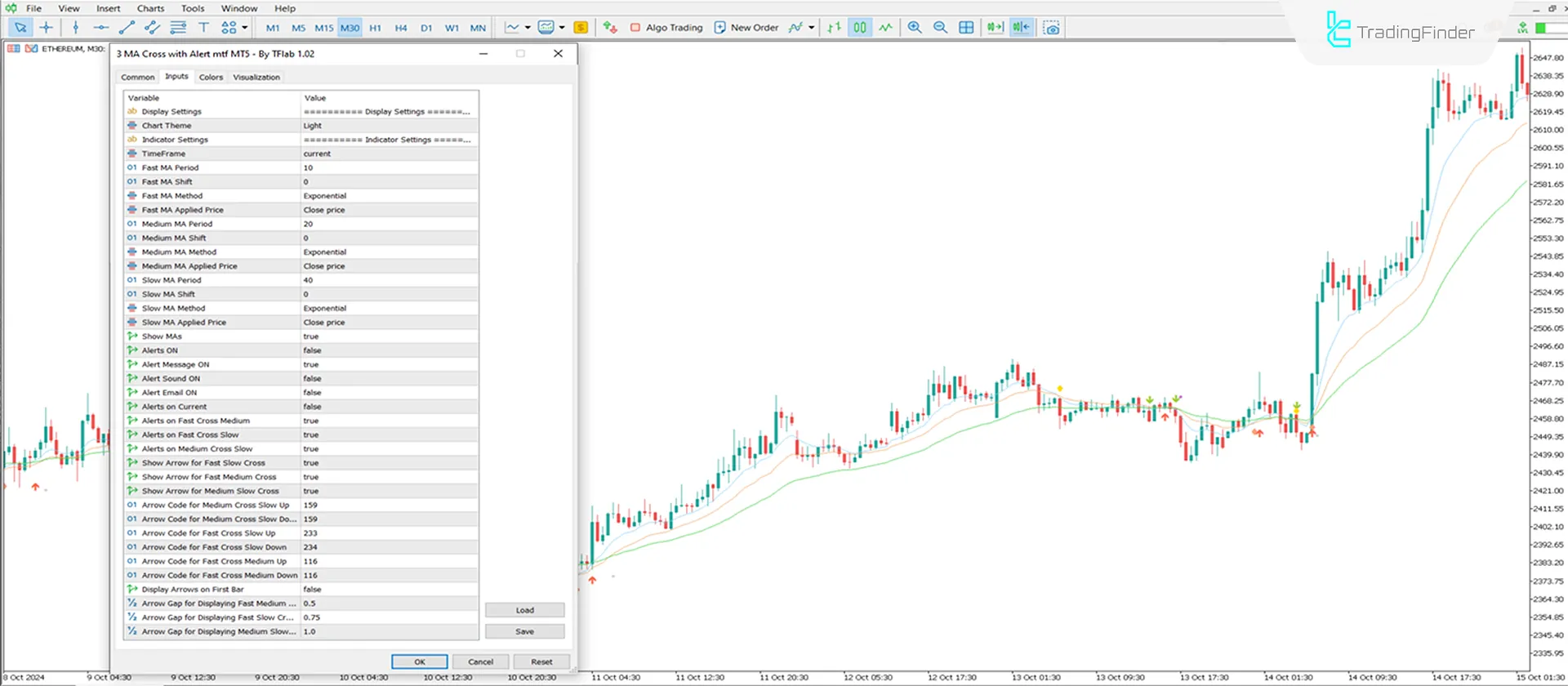1568x686 pixels.
Task: Toggle the M30 timeframe button
Action: pyautogui.click(x=350, y=28)
